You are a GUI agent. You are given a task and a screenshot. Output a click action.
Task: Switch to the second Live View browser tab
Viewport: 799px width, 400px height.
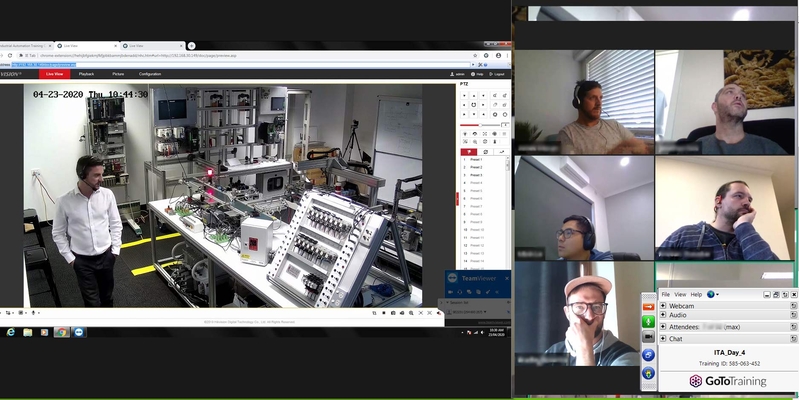pos(152,46)
